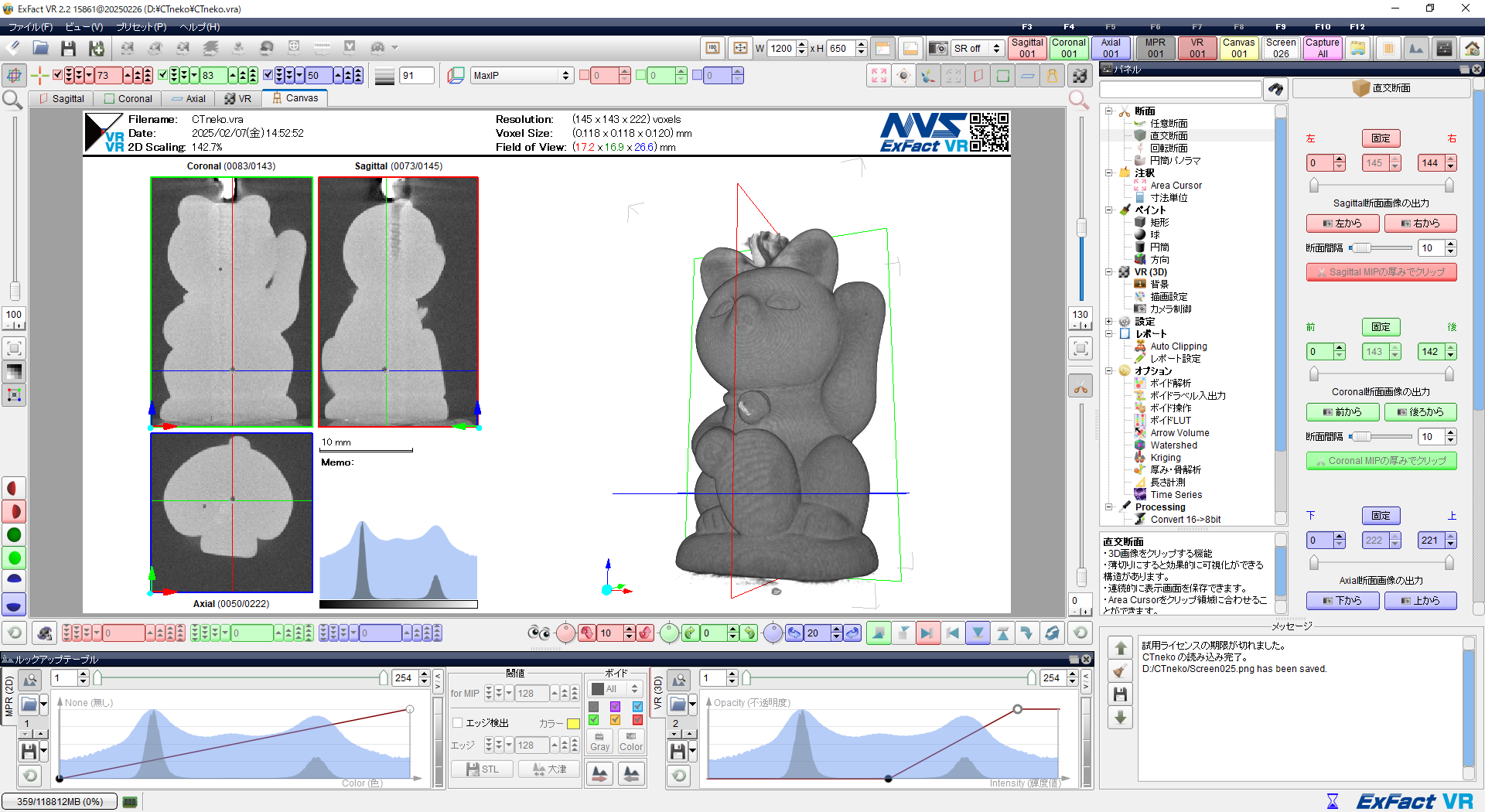Viewport: 1485px width, 812px height.
Task: Toggle the red sagittal slice checkbox
Action: point(58,75)
